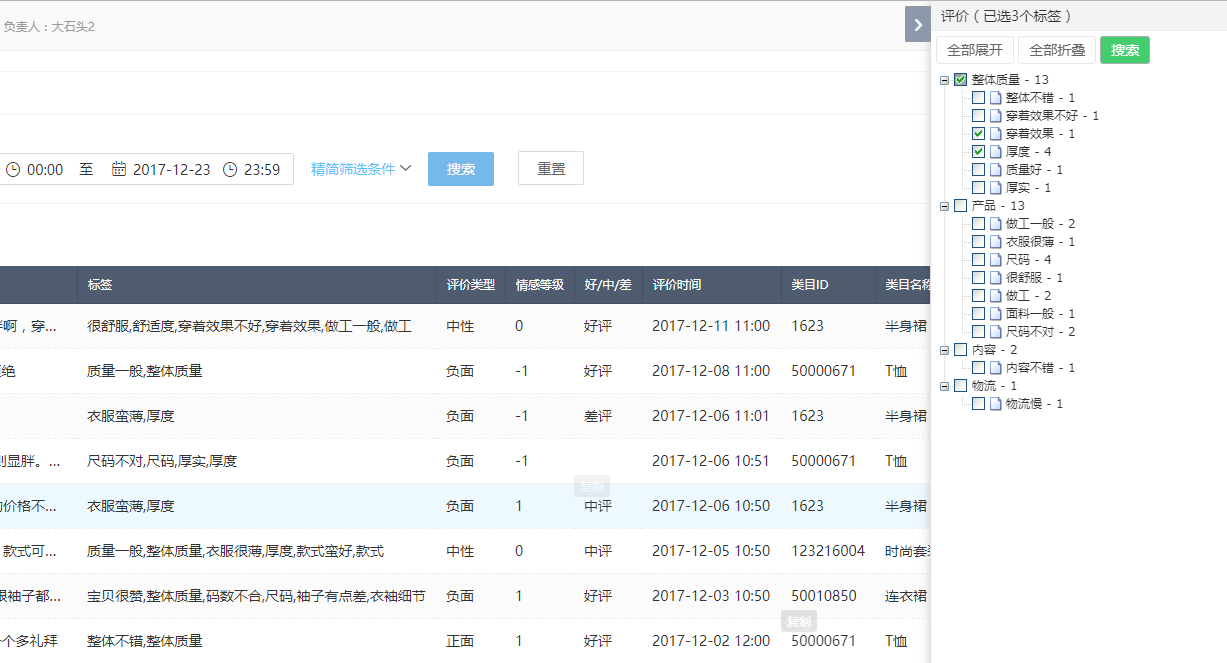
Task: Click the calendar icon next to 2017-12-23
Action: click(119, 169)
